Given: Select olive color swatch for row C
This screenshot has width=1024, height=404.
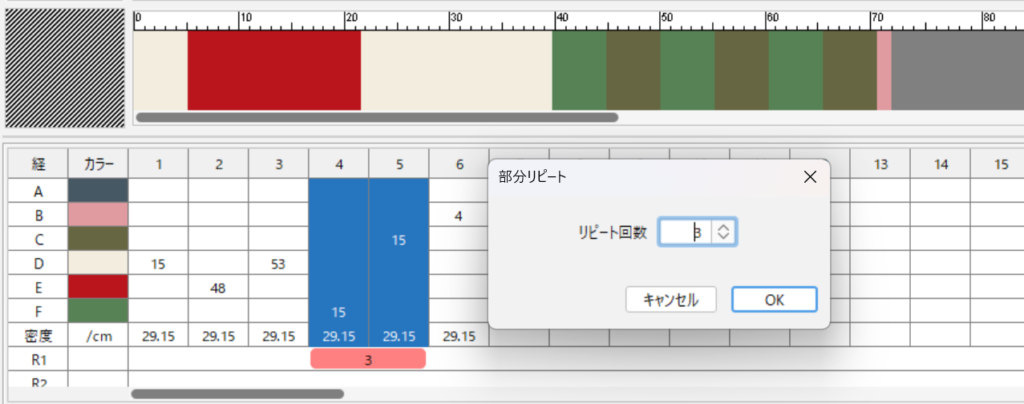Looking at the screenshot, I should click(x=98, y=240).
